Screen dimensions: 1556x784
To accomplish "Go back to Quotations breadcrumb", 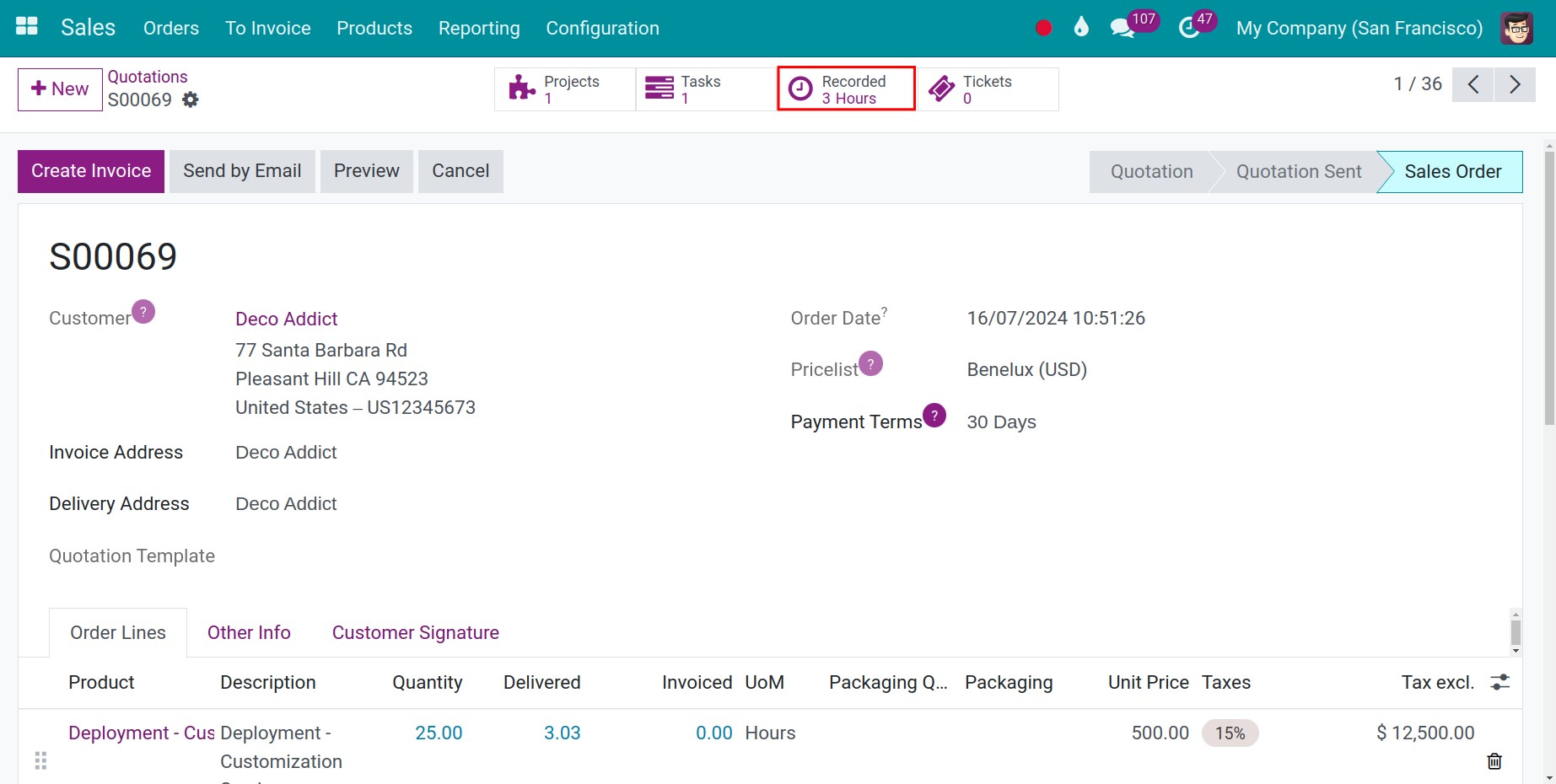I will 148,77.
